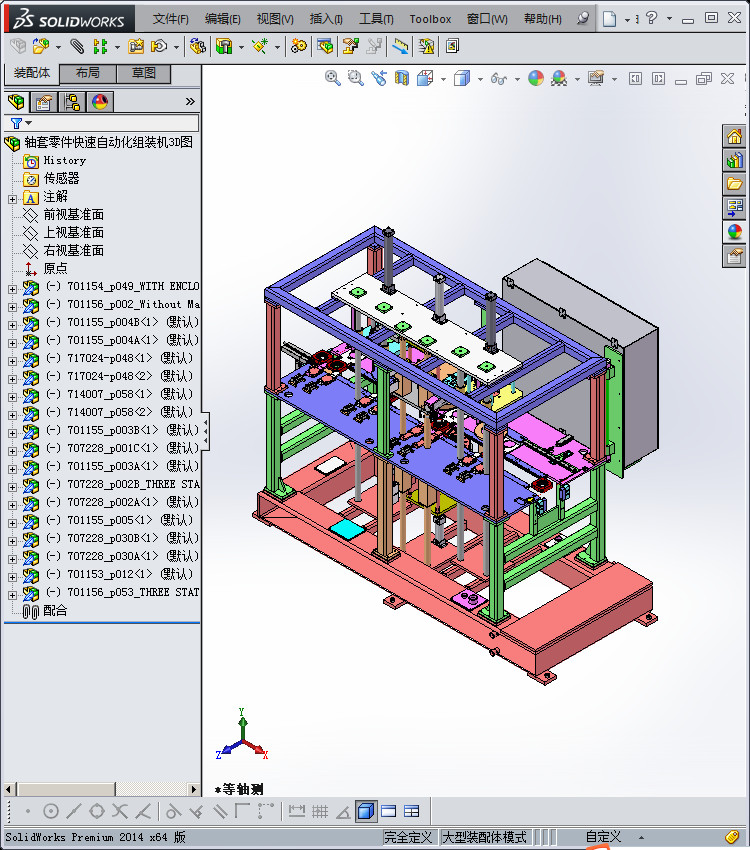Click the right panel split toggle
The width and height of the screenshot is (750, 850).
[x=658, y=79]
